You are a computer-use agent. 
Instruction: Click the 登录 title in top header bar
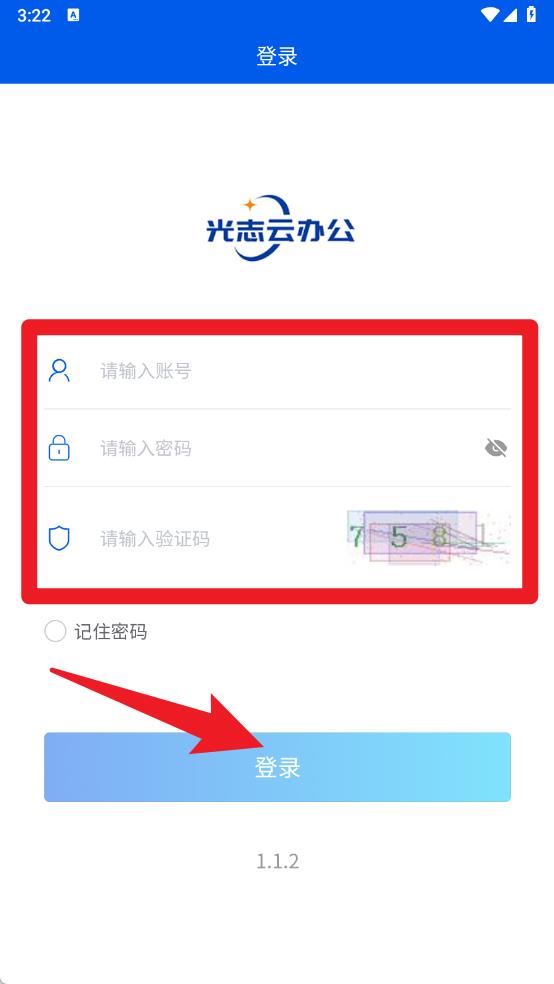click(x=277, y=56)
